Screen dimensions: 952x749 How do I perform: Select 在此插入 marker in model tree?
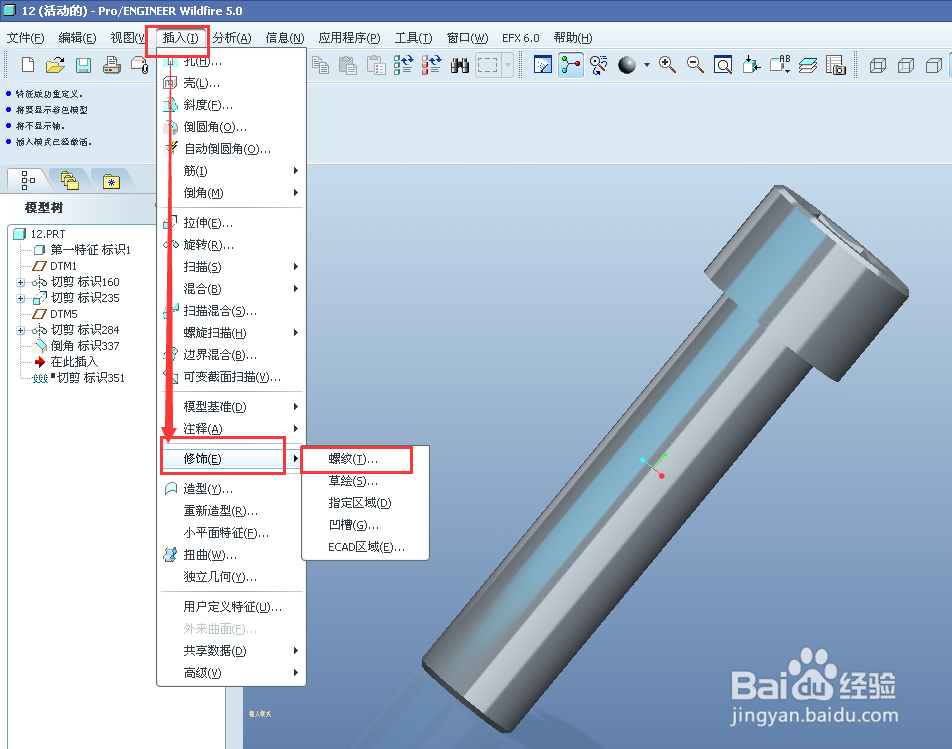pyautogui.click(x=74, y=362)
